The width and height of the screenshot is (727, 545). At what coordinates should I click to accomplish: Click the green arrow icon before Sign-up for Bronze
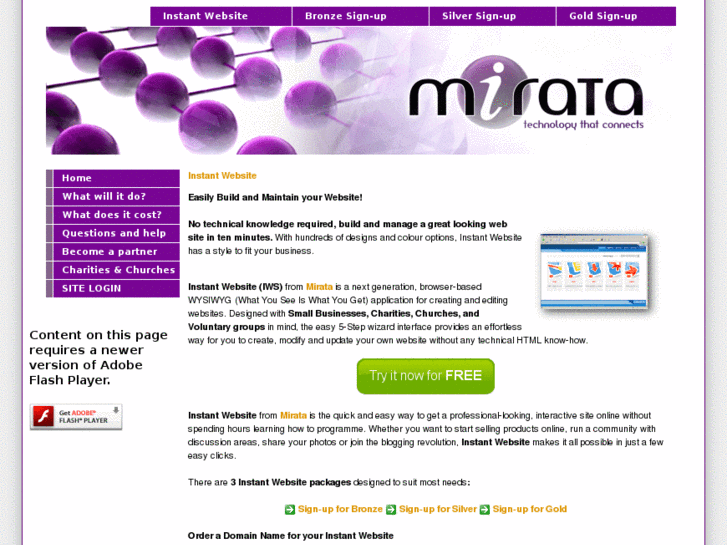(x=290, y=510)
